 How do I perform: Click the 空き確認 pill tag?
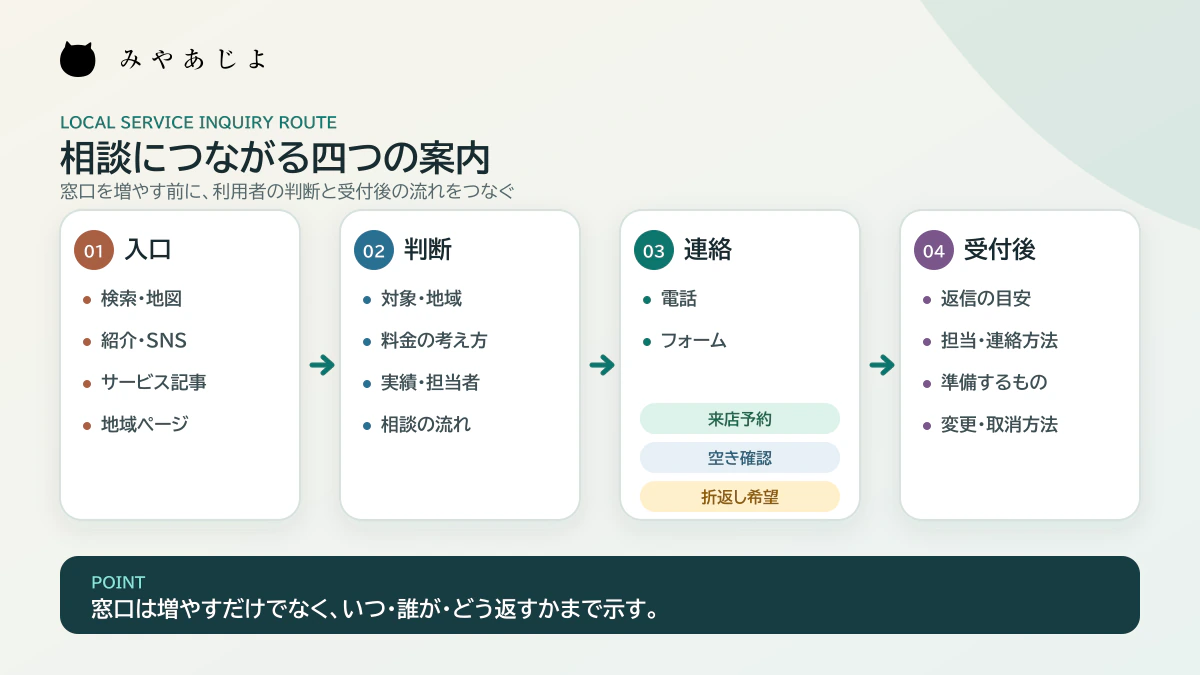[x=740, y=458]
